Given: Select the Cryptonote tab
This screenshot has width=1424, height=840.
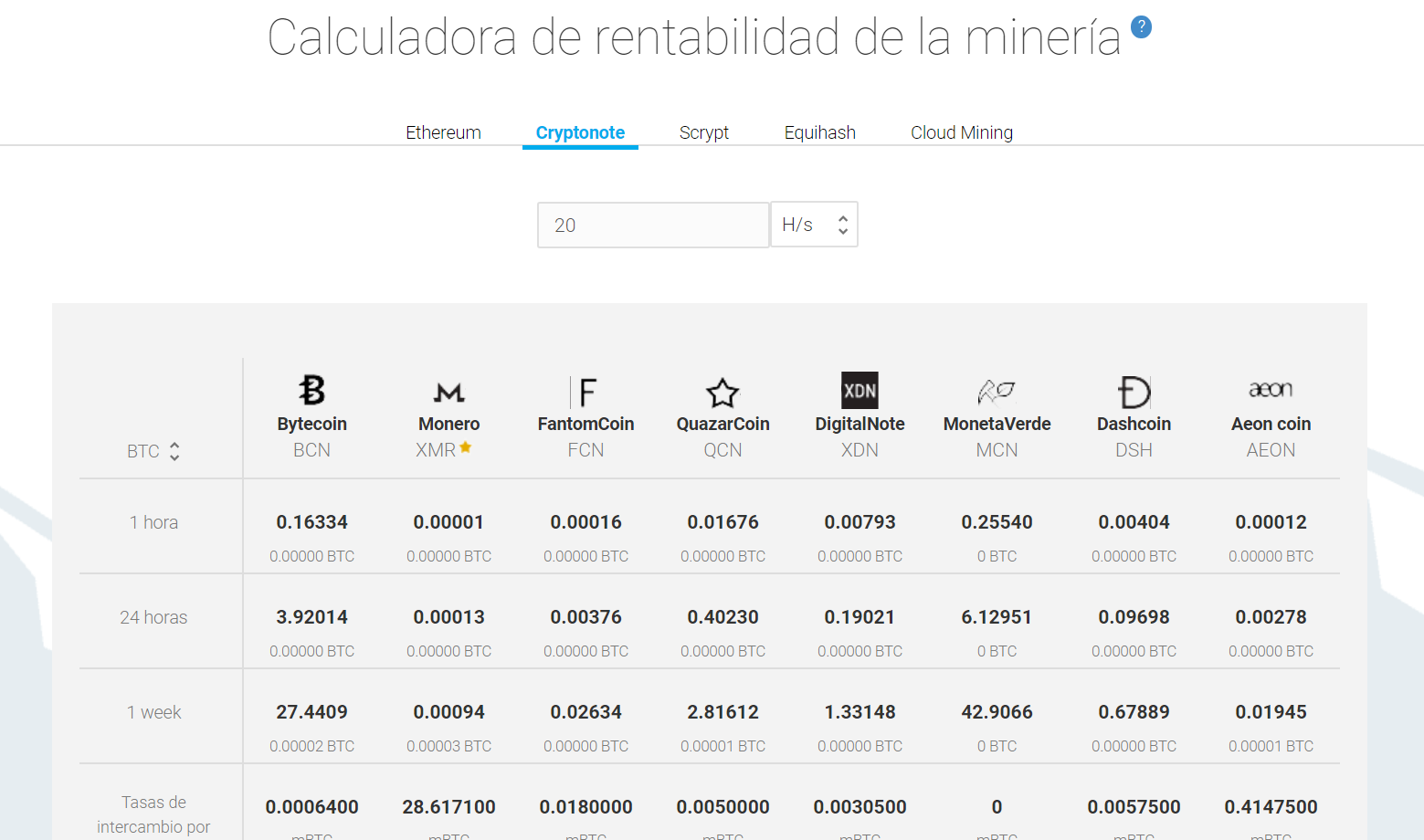Looking at the screenshot, I should (x=580, y=132).
